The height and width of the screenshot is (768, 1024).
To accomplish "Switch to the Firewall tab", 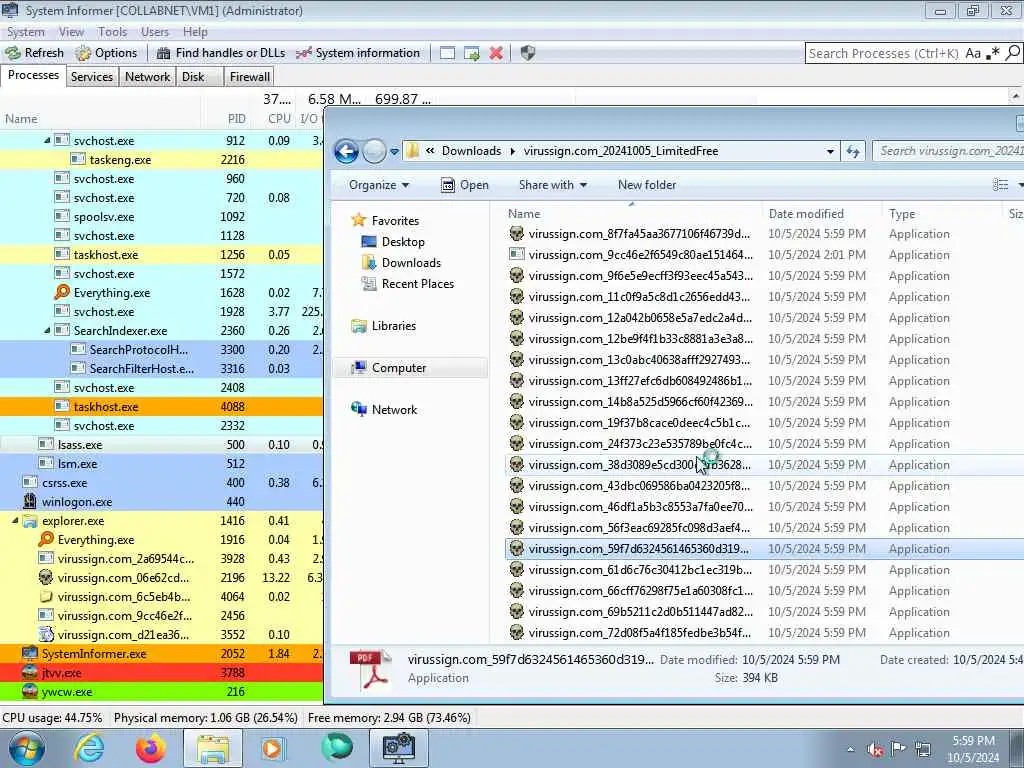I will coord(249,77).
